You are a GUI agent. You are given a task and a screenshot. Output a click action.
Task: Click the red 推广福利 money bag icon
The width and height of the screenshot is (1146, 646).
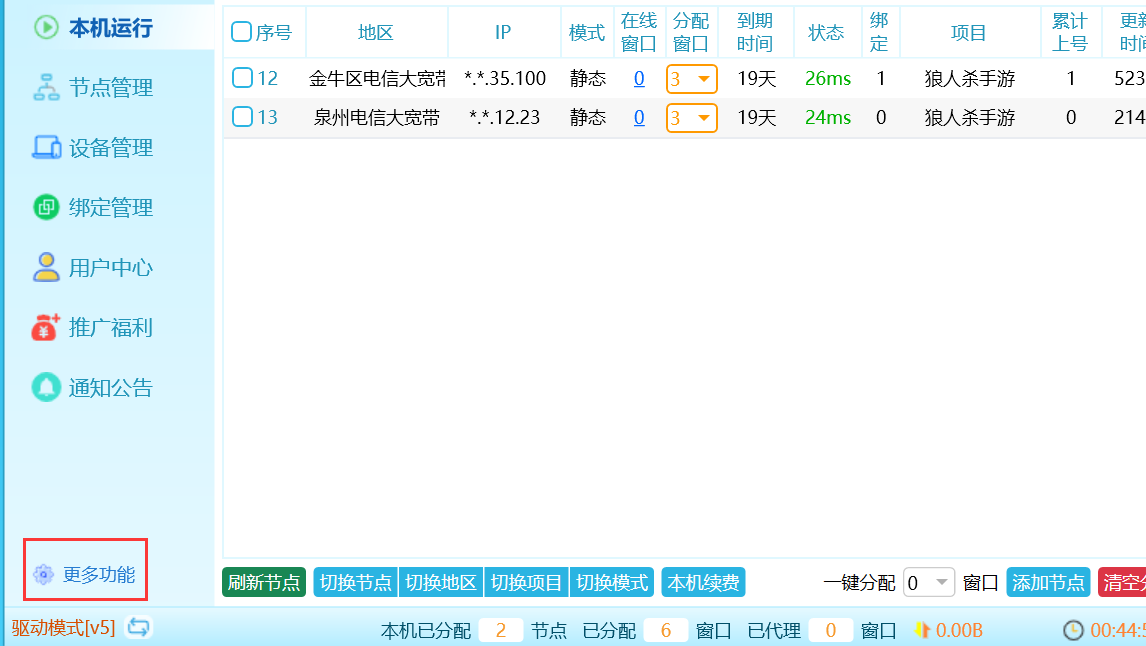click(46, 327)
